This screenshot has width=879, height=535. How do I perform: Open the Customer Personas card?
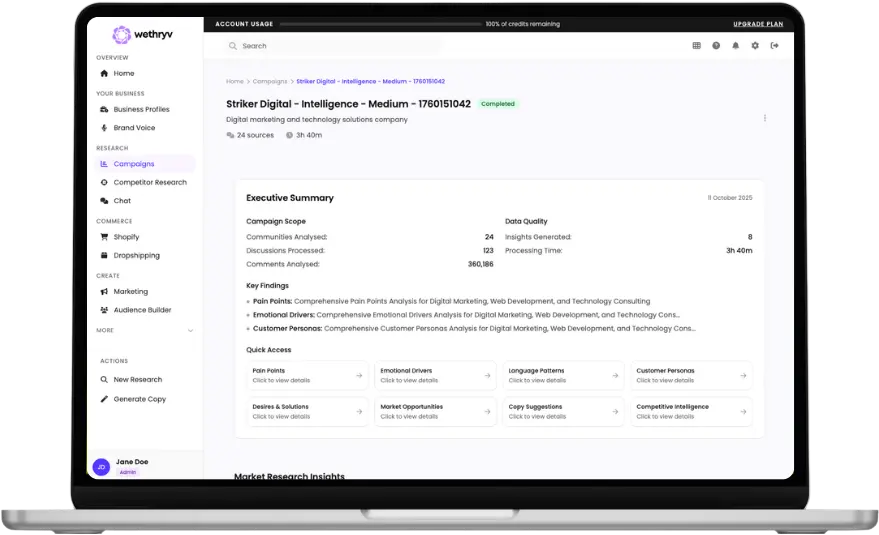tap(691, 375)
